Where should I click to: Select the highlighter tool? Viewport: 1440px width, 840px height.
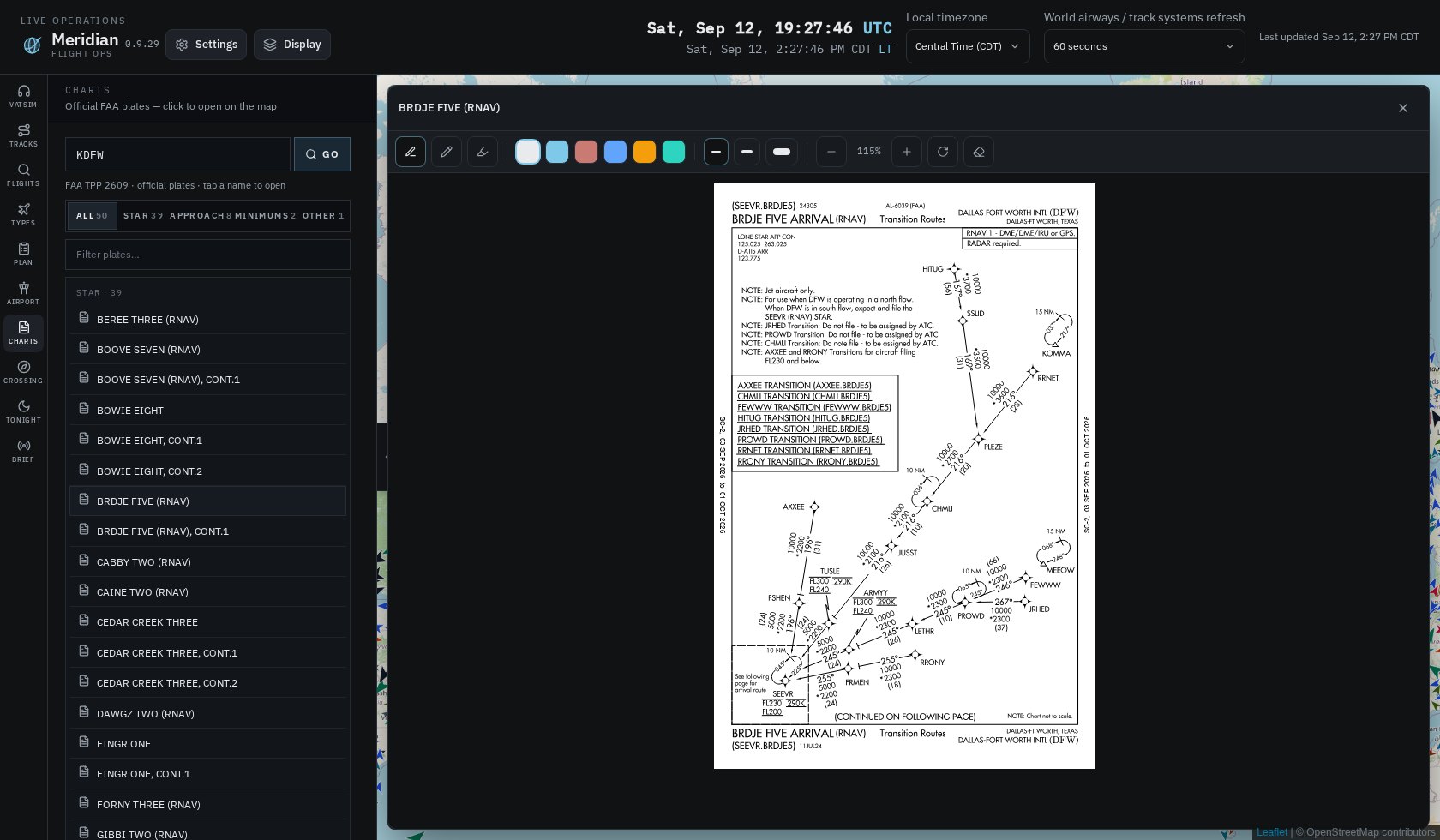(483, 152)
